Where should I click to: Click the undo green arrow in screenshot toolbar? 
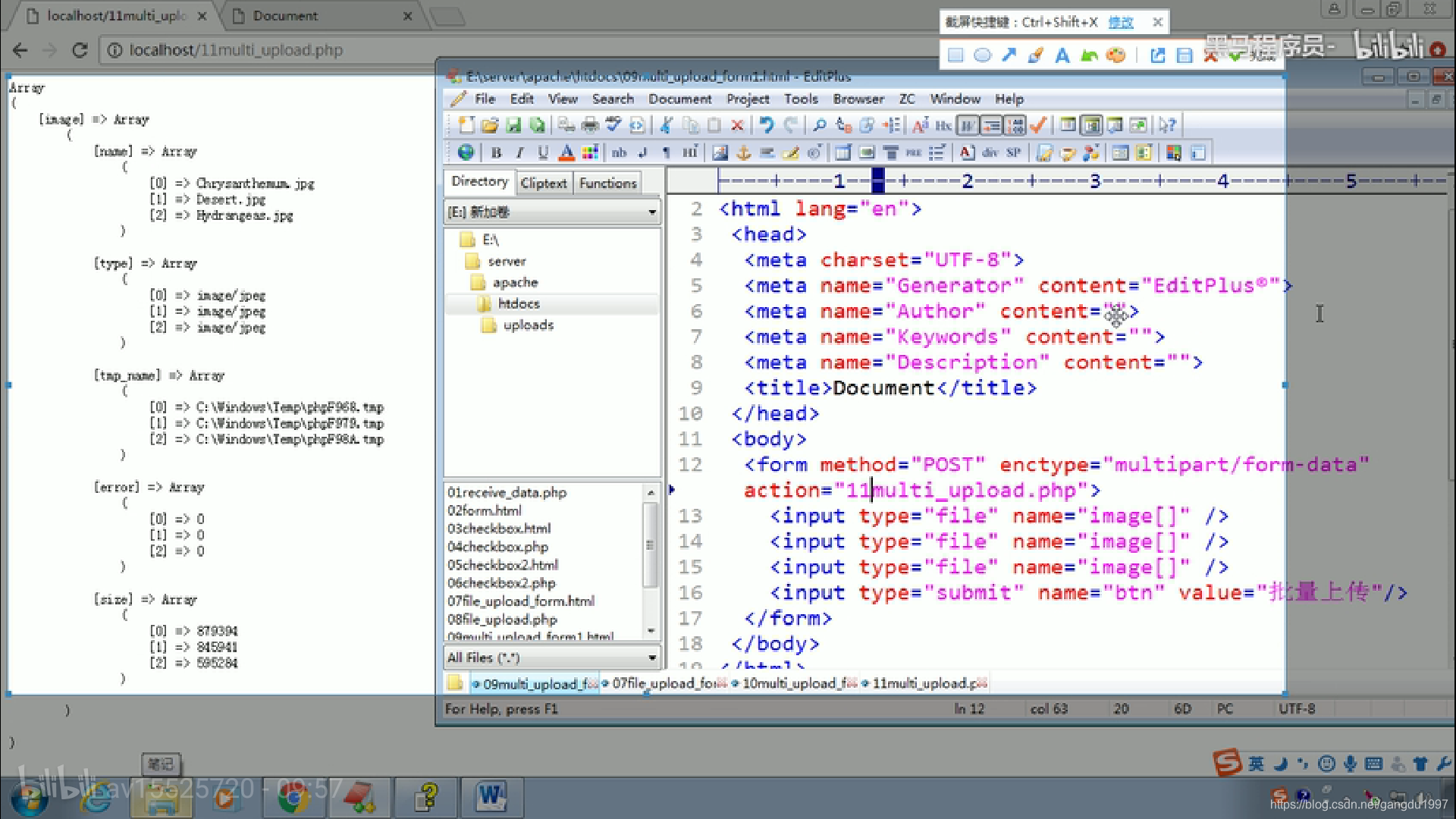click(1089, 55)
